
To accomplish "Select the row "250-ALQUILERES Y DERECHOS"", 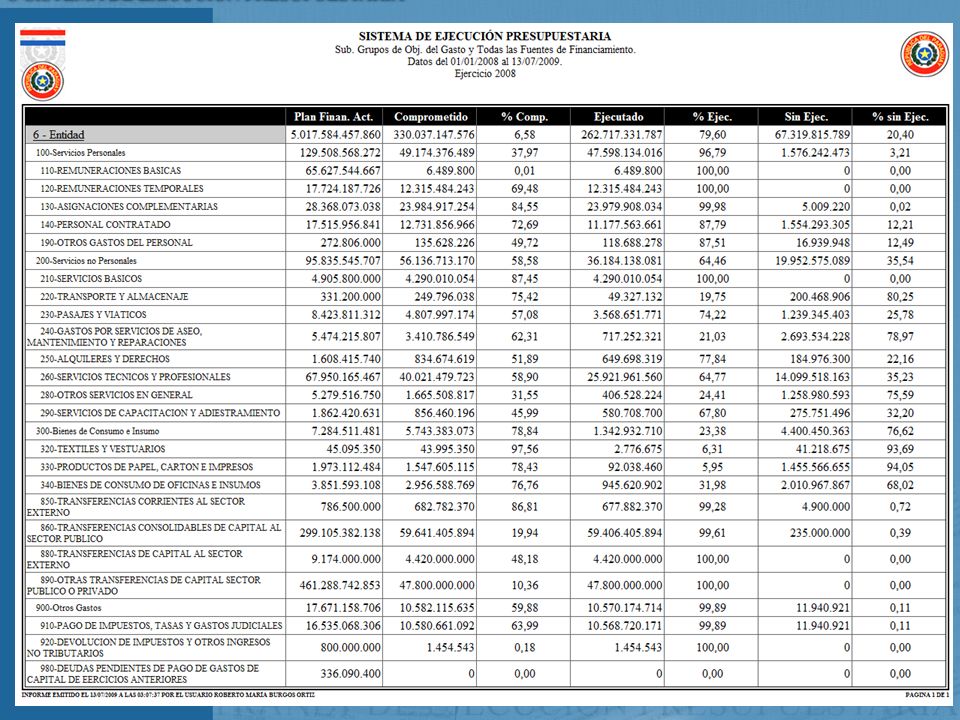I will click(485, 359).
